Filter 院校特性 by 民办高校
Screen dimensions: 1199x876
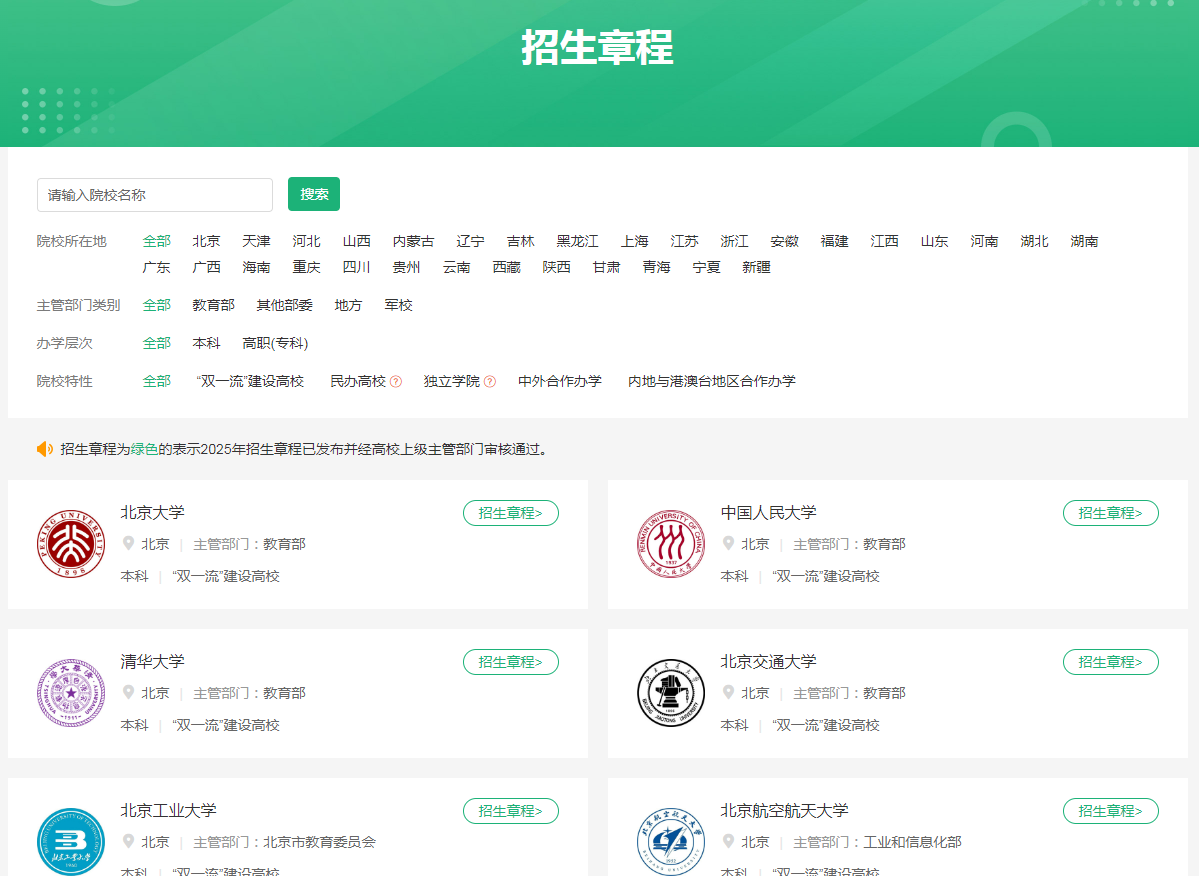coord(358,381)
